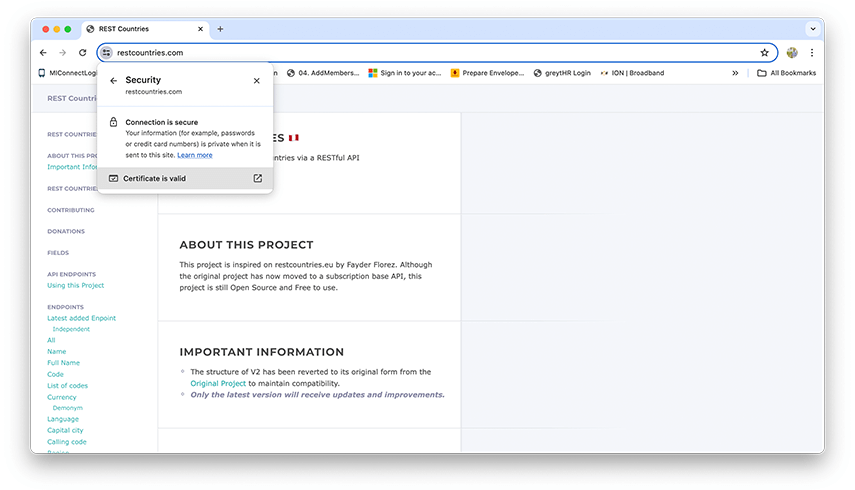The image size is (855, 490).
Task: Open the Code endpoint sidebar link
Action: (x=55, y=374)
